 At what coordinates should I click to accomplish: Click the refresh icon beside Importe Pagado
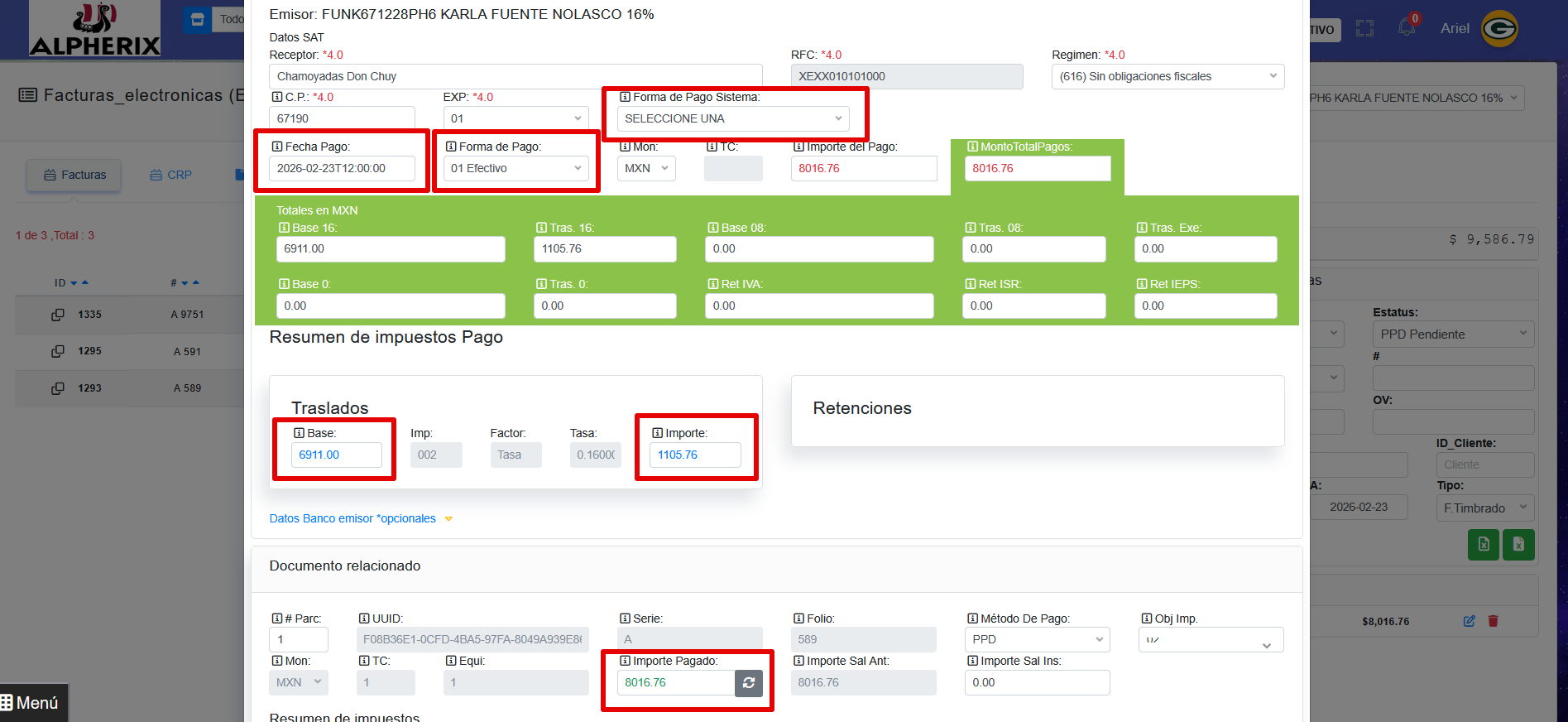point(748,683)
